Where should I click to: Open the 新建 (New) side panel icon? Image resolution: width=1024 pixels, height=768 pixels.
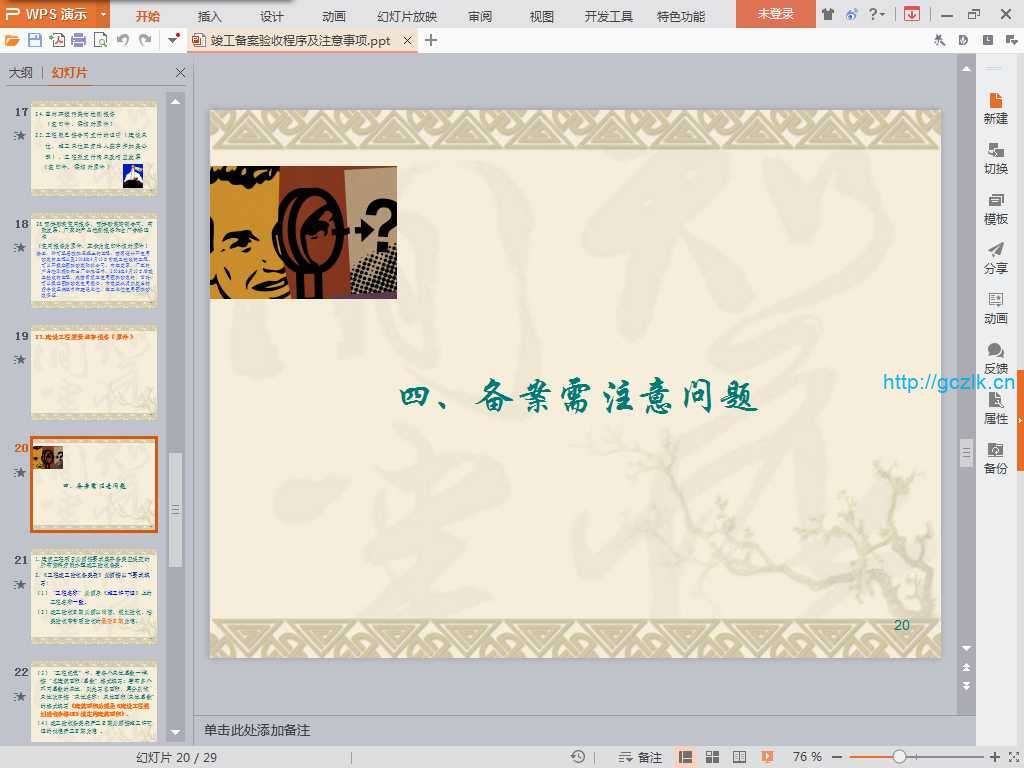point(995,108)
